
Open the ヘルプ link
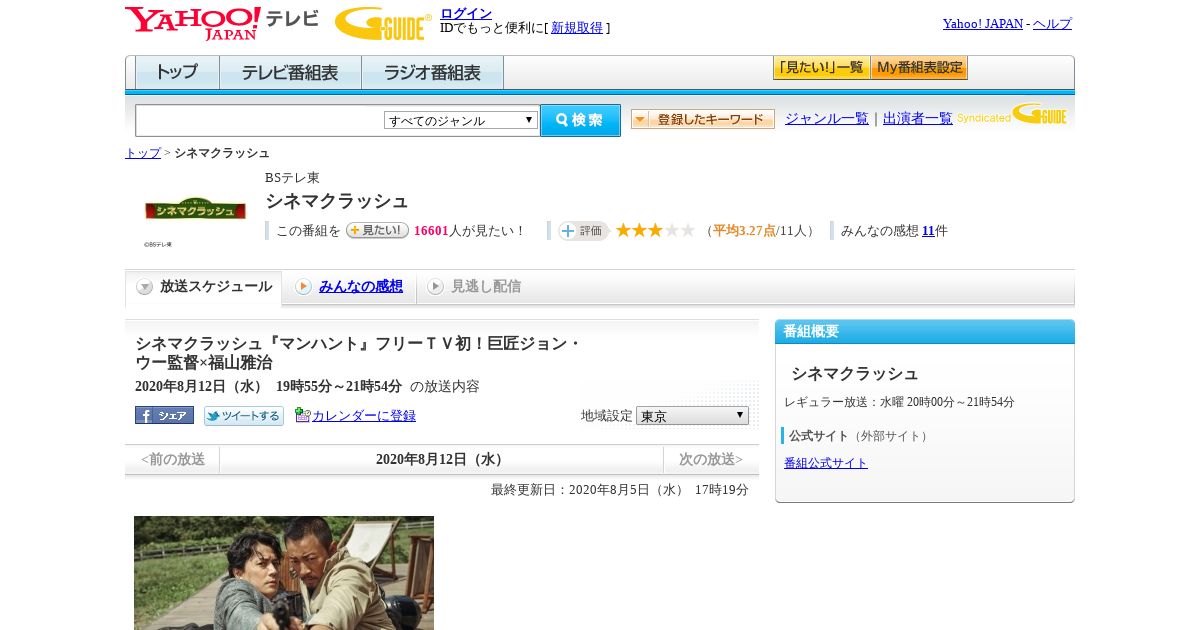[1052, 24]
